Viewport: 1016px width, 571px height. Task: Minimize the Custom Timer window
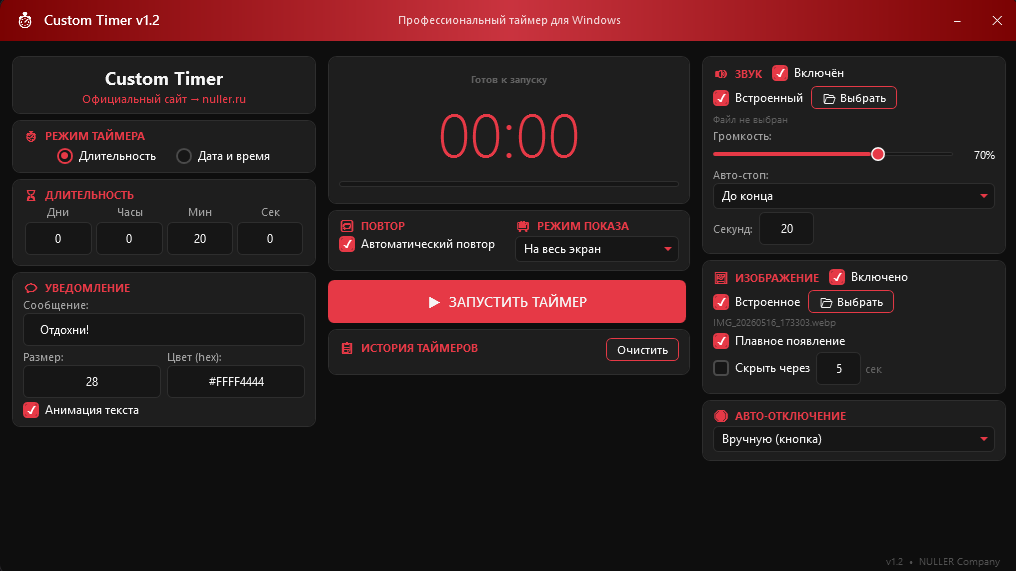coord(957,21)
